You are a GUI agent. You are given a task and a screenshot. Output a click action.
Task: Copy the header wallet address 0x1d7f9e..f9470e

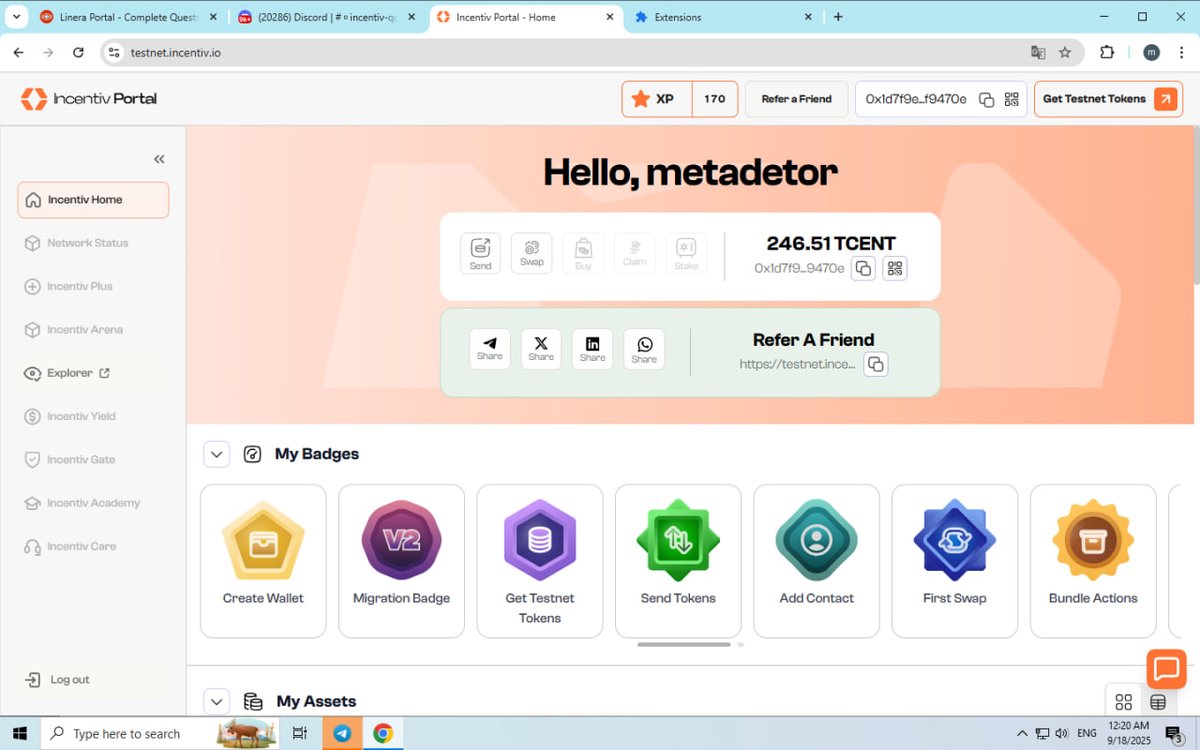986,99
